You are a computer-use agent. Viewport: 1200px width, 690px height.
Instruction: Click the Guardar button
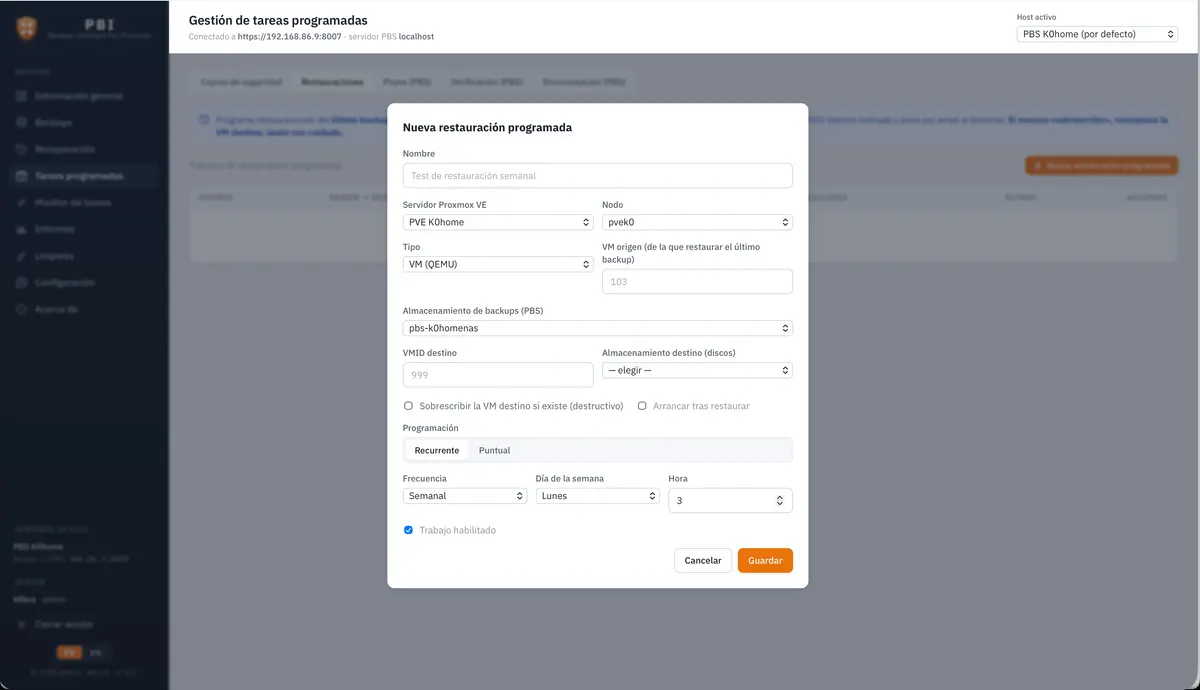pos(765,560)
